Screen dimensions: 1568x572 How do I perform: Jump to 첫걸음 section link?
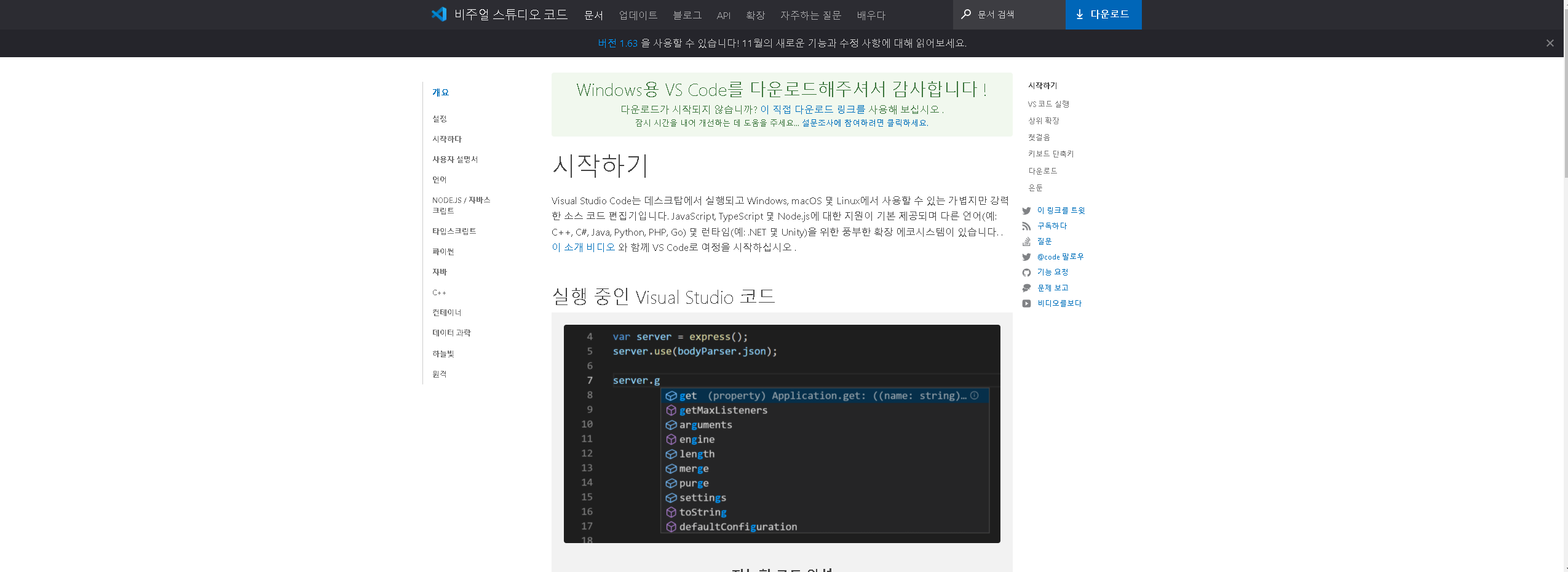(x=1039, y=137)
